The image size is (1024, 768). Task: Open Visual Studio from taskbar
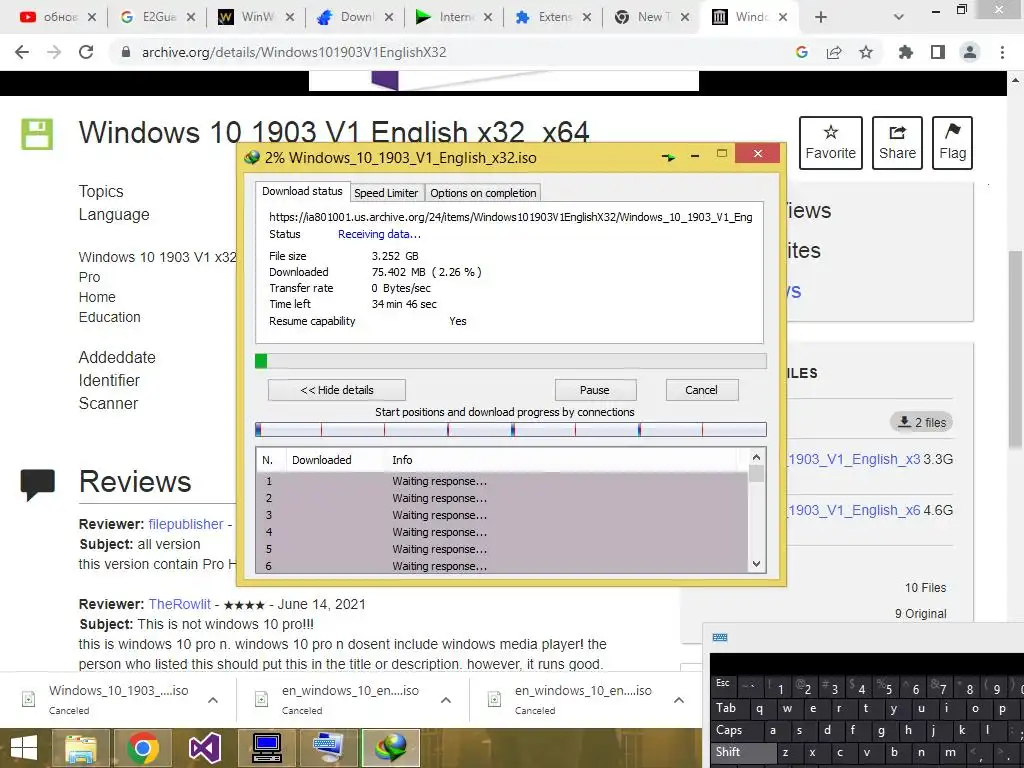pos(204,748)
